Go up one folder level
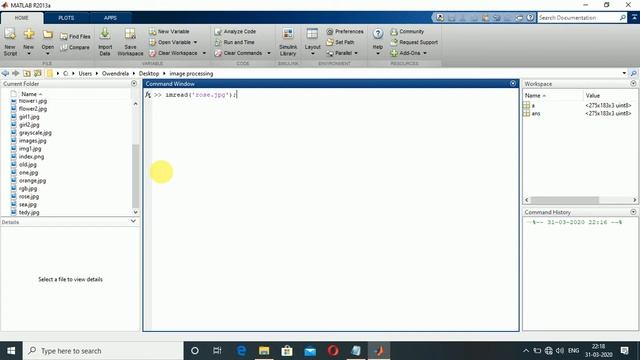This screenshot has height=360, width=640. [x=27, y=73]
